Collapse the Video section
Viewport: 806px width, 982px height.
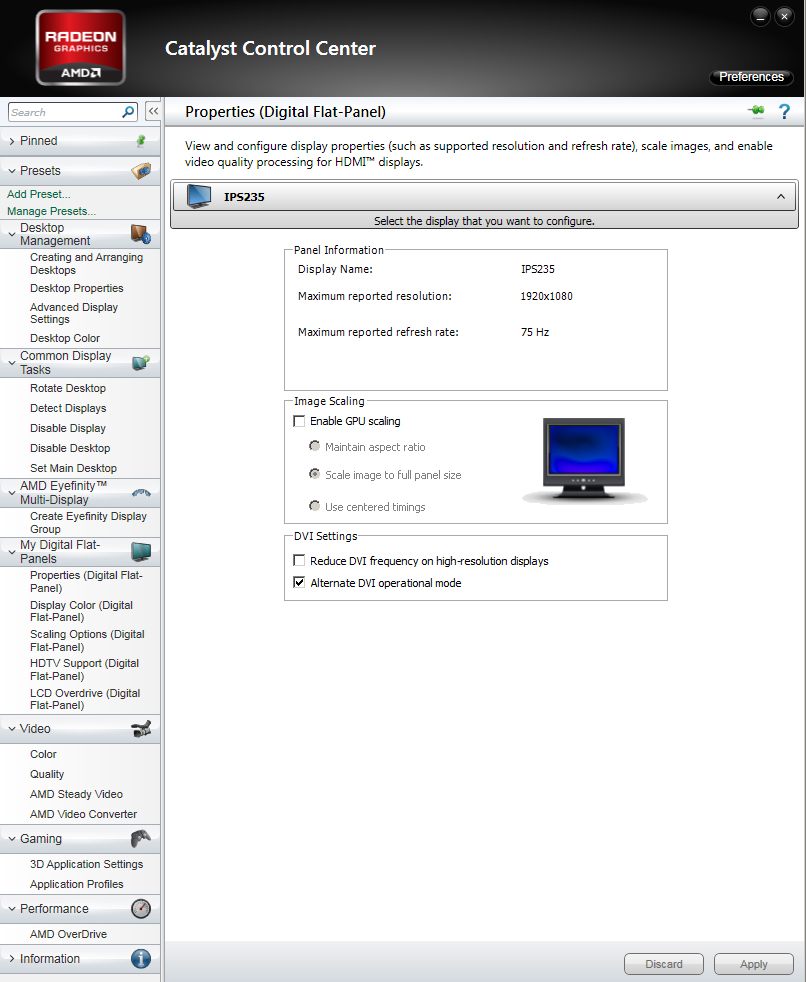click(12, 729)
